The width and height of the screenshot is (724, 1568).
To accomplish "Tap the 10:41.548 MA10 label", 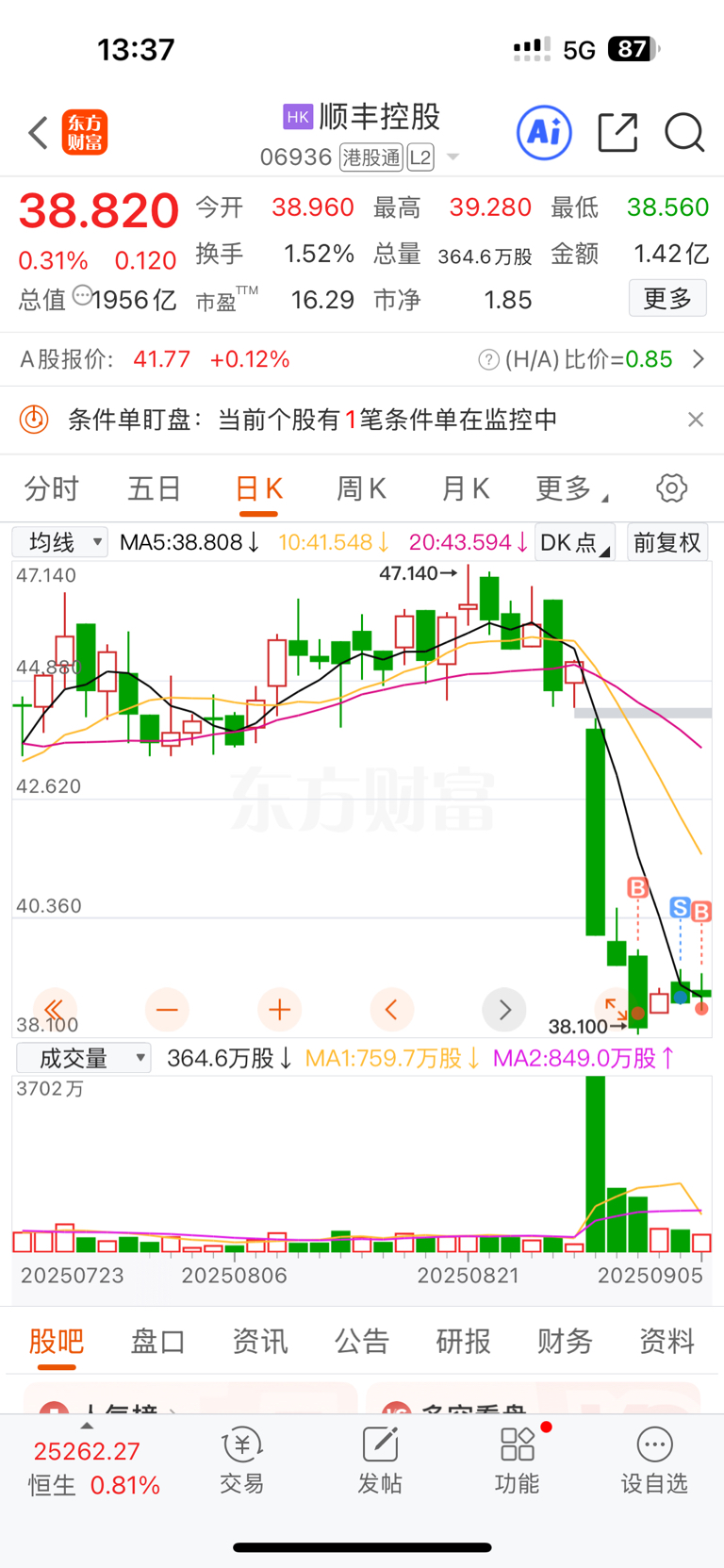I will 334,542.
